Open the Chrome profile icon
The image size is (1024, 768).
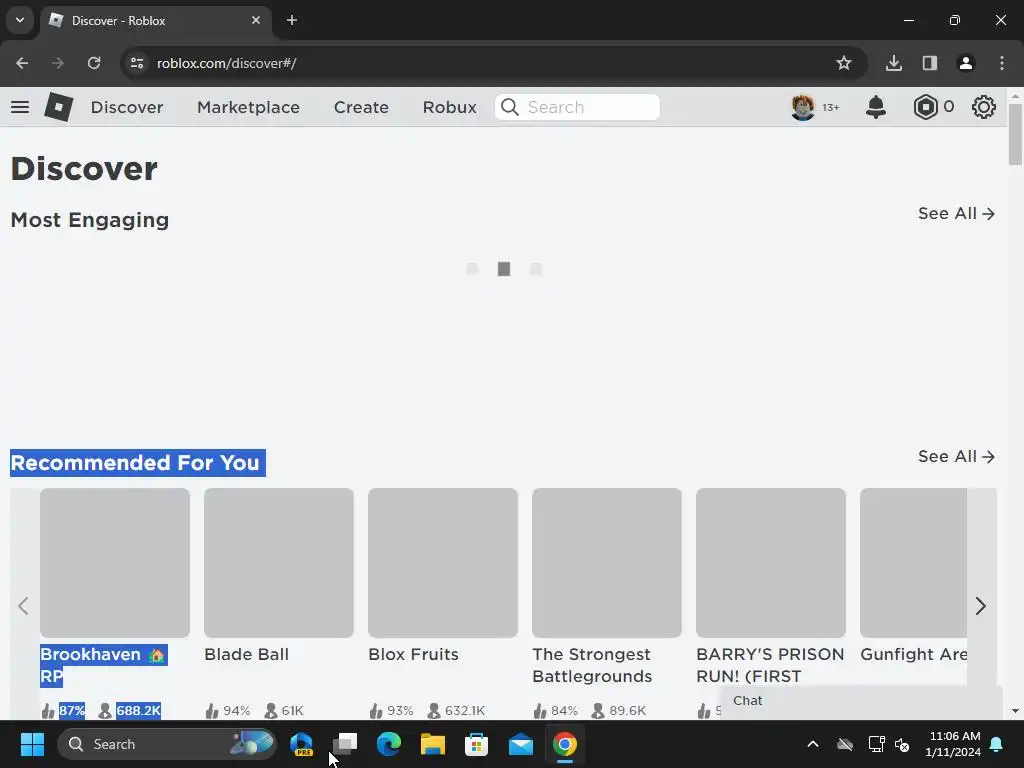click(966, 63)
